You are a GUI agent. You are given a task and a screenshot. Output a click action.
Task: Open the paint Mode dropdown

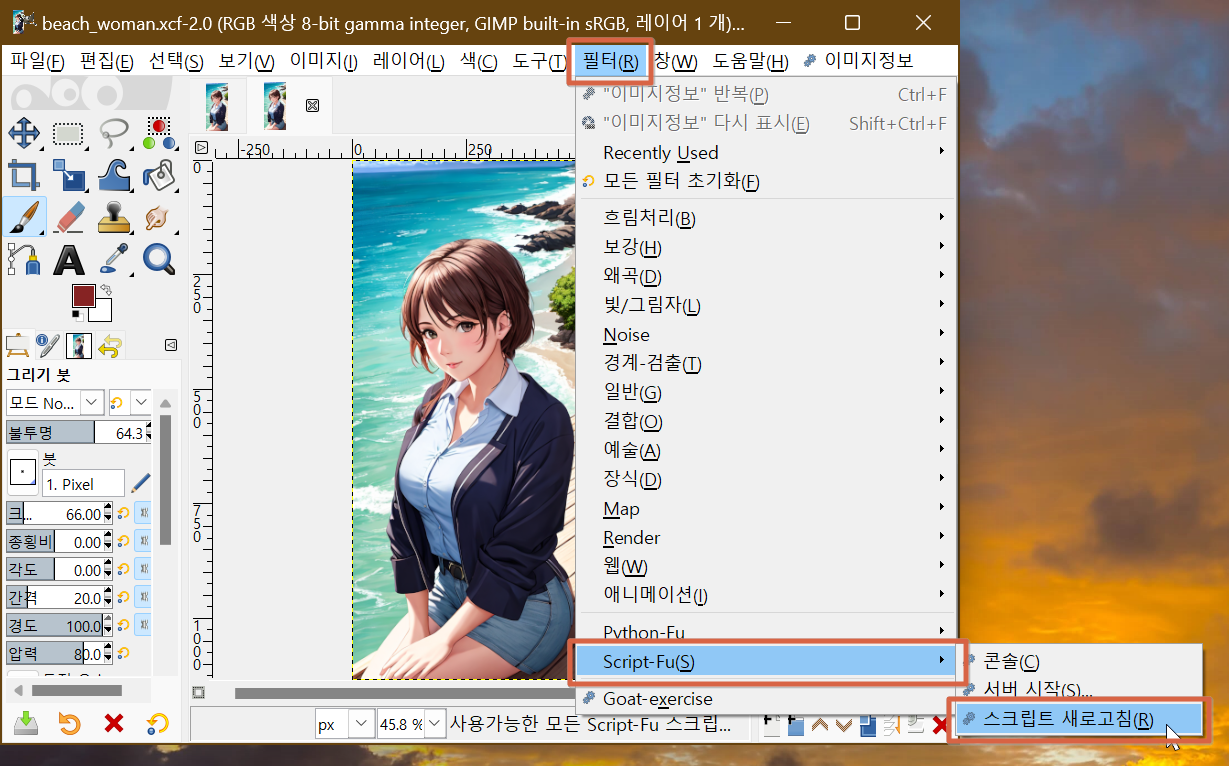(x=55, y=403)
